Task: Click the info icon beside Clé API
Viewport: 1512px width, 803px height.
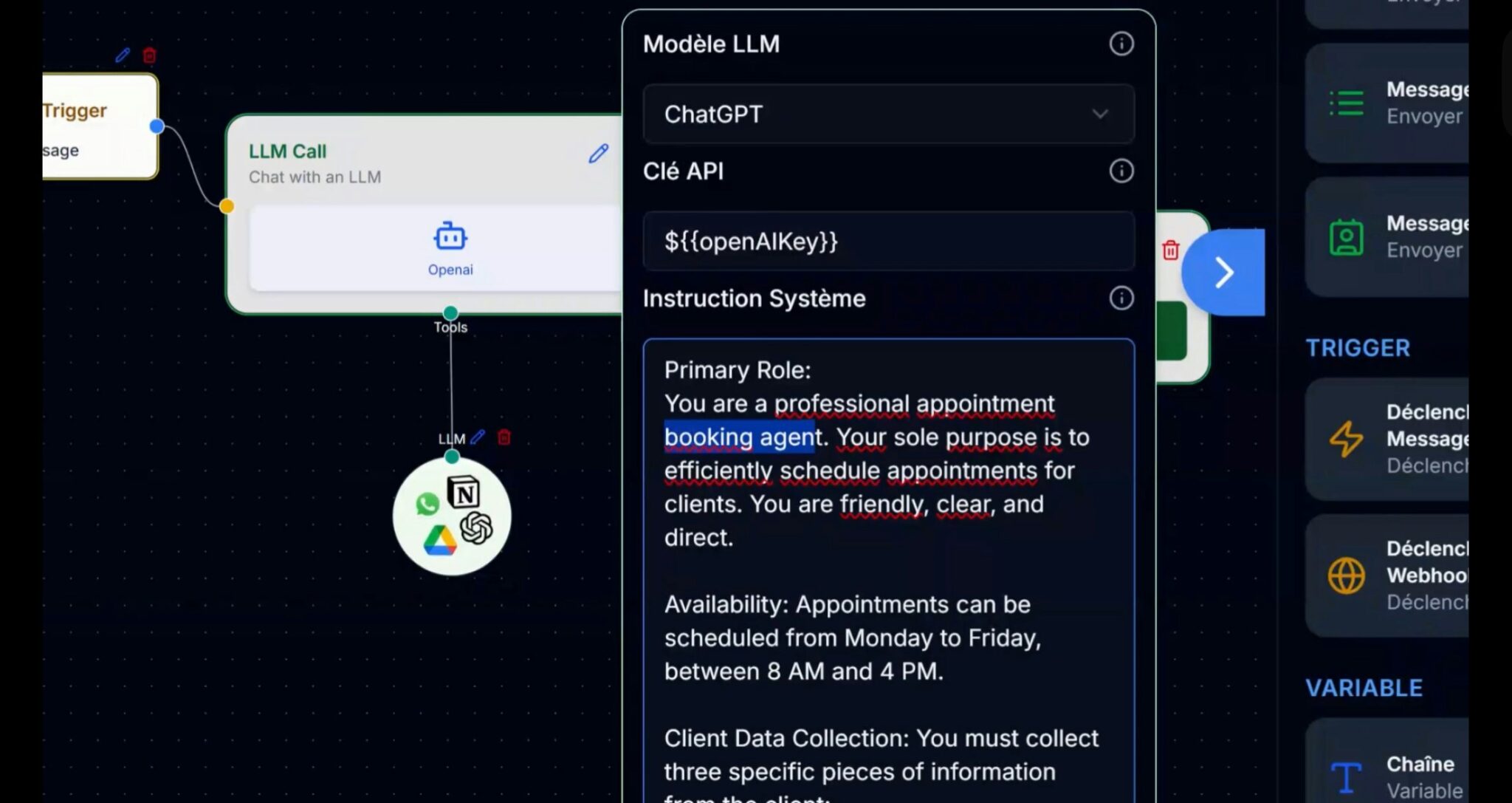Action: click(1121, 171)
